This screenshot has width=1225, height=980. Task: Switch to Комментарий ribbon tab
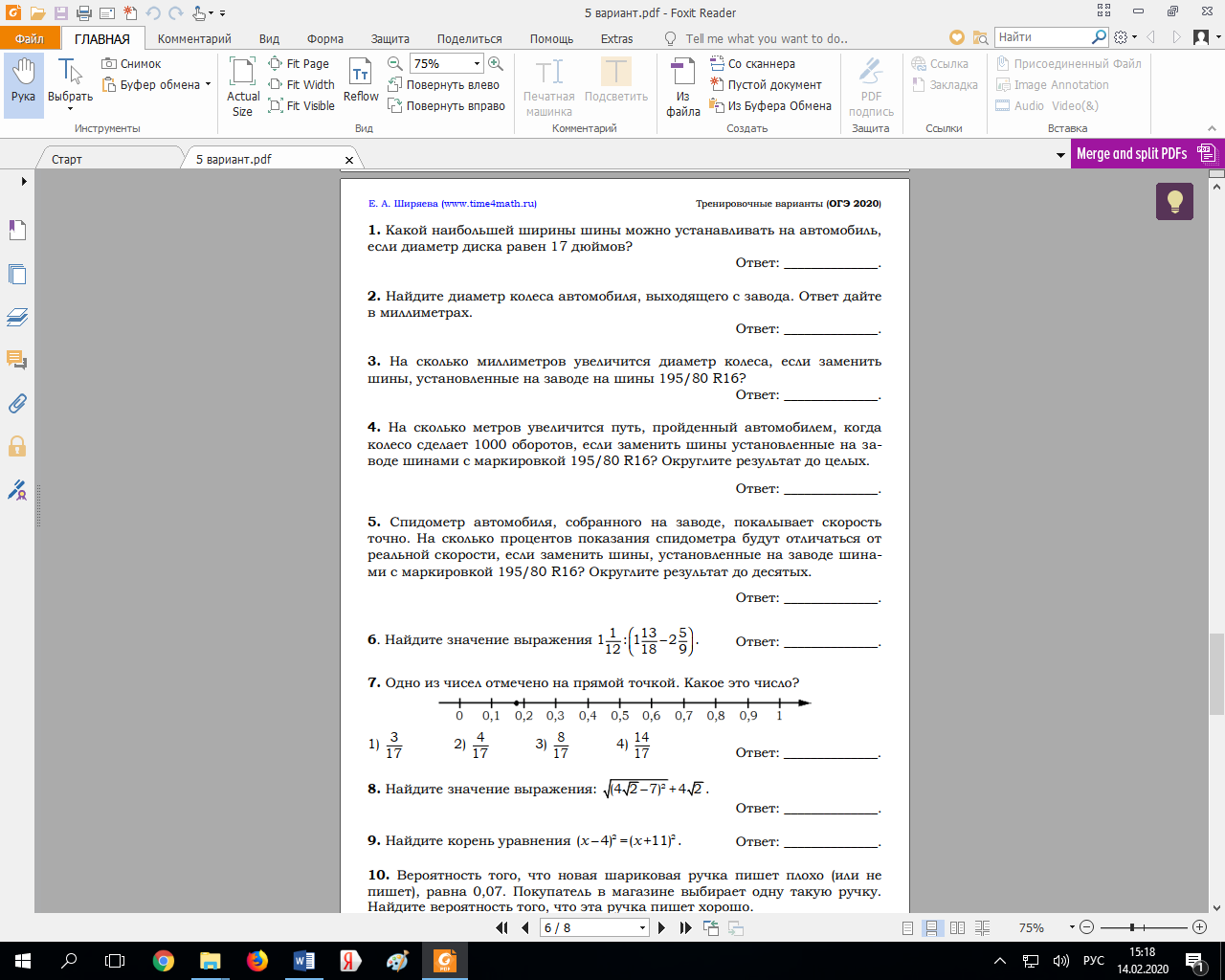(194, 38)
